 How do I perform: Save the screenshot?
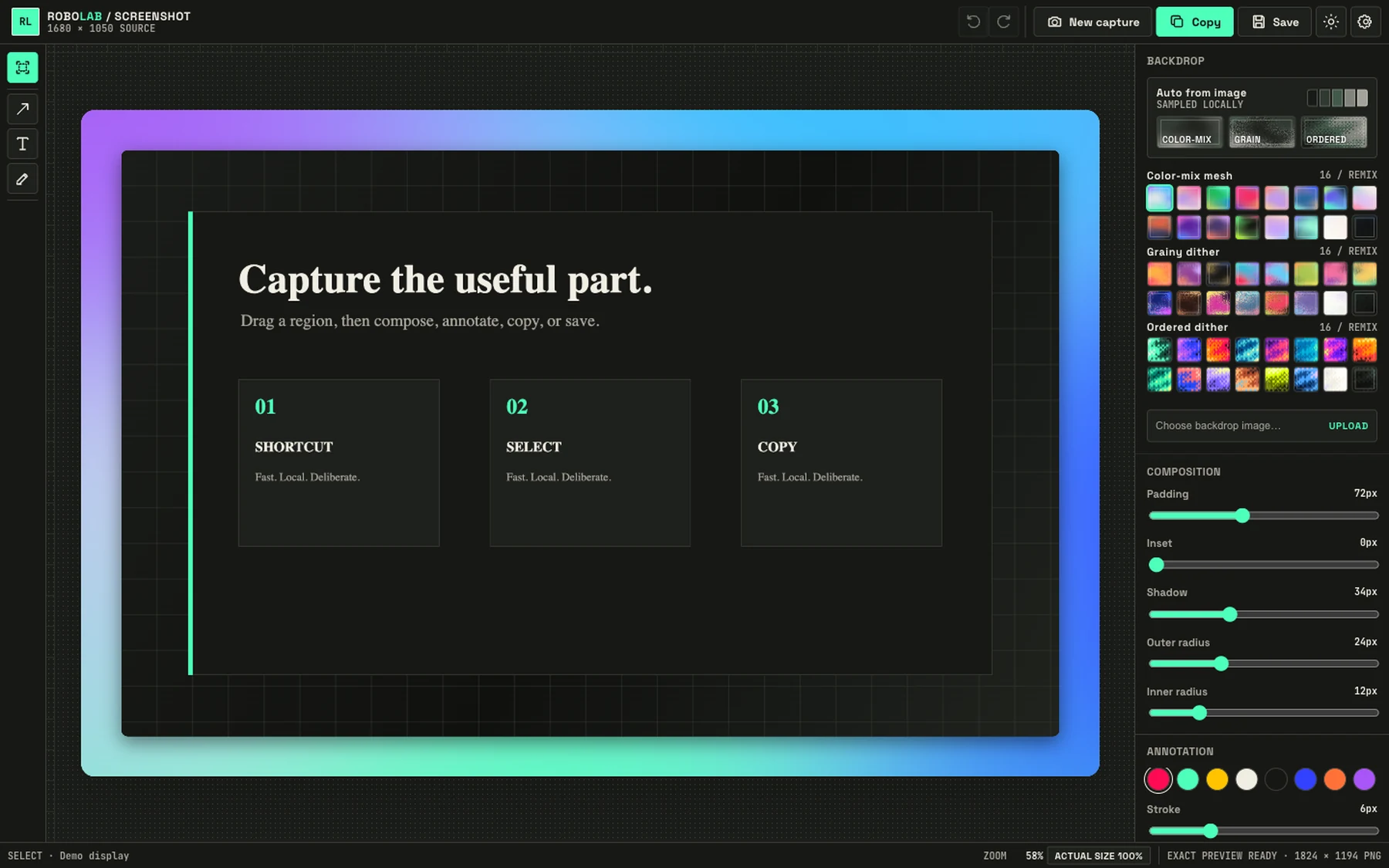click(1275, 22)
